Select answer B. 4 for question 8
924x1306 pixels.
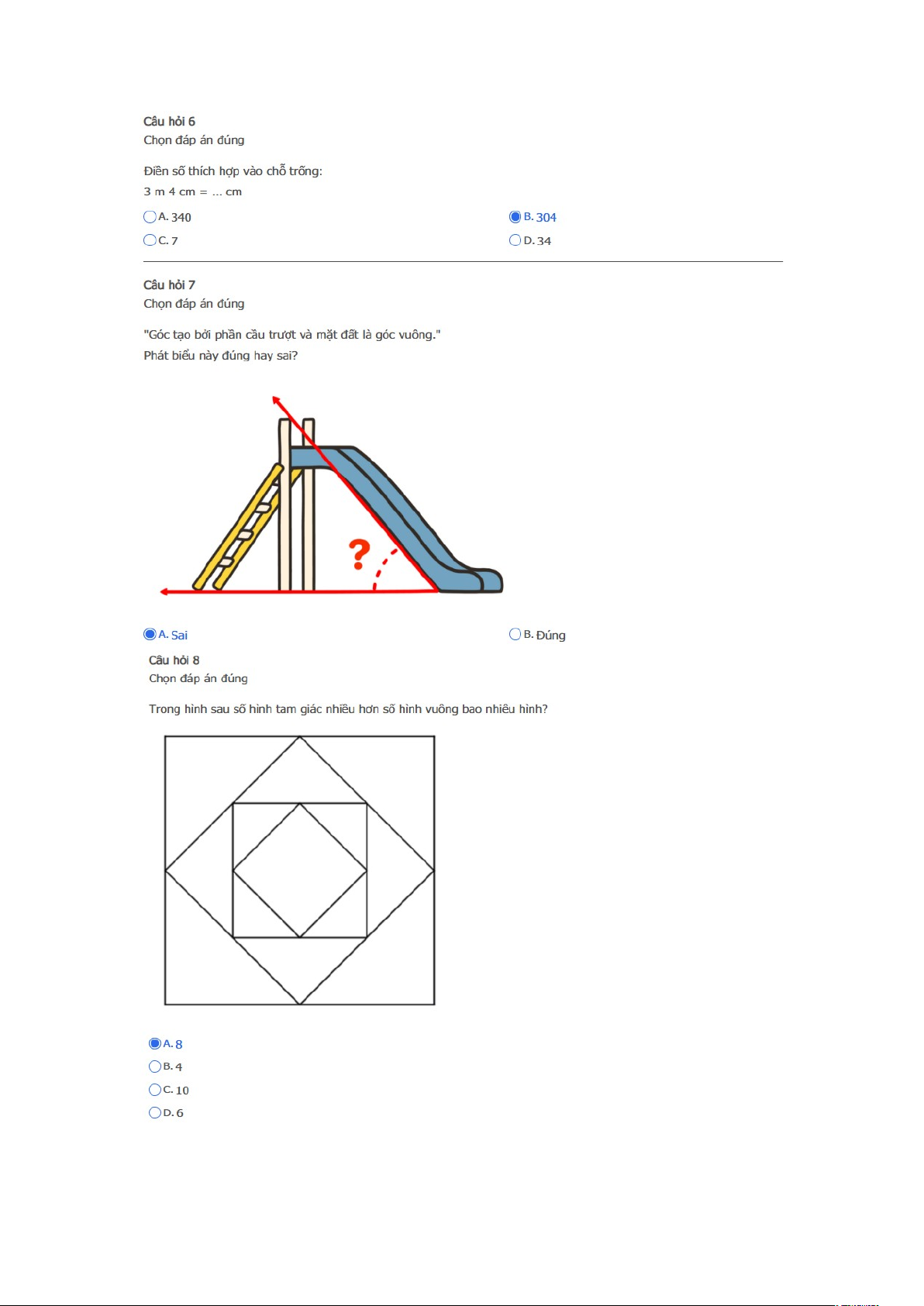[155, 1067]
